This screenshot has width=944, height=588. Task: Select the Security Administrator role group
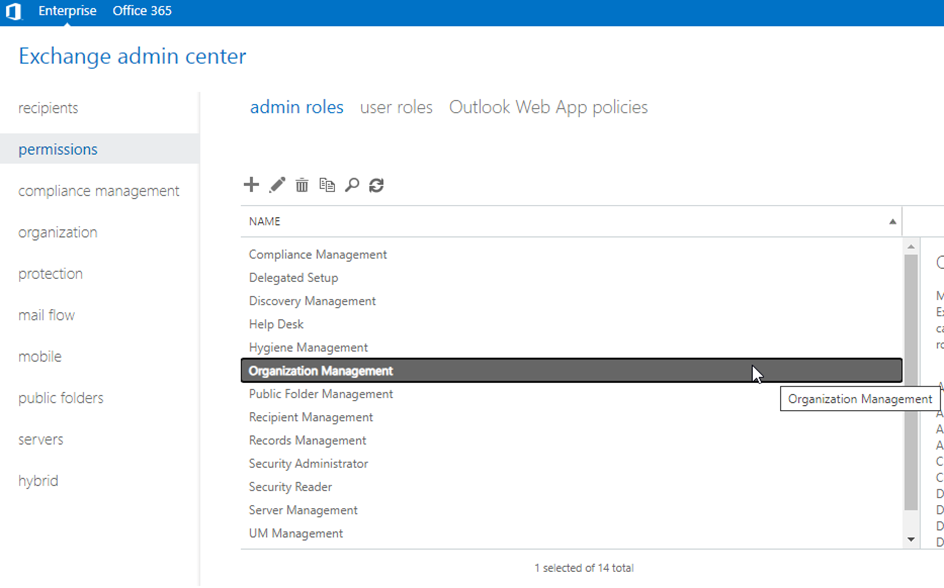click(x=308, y=464)
